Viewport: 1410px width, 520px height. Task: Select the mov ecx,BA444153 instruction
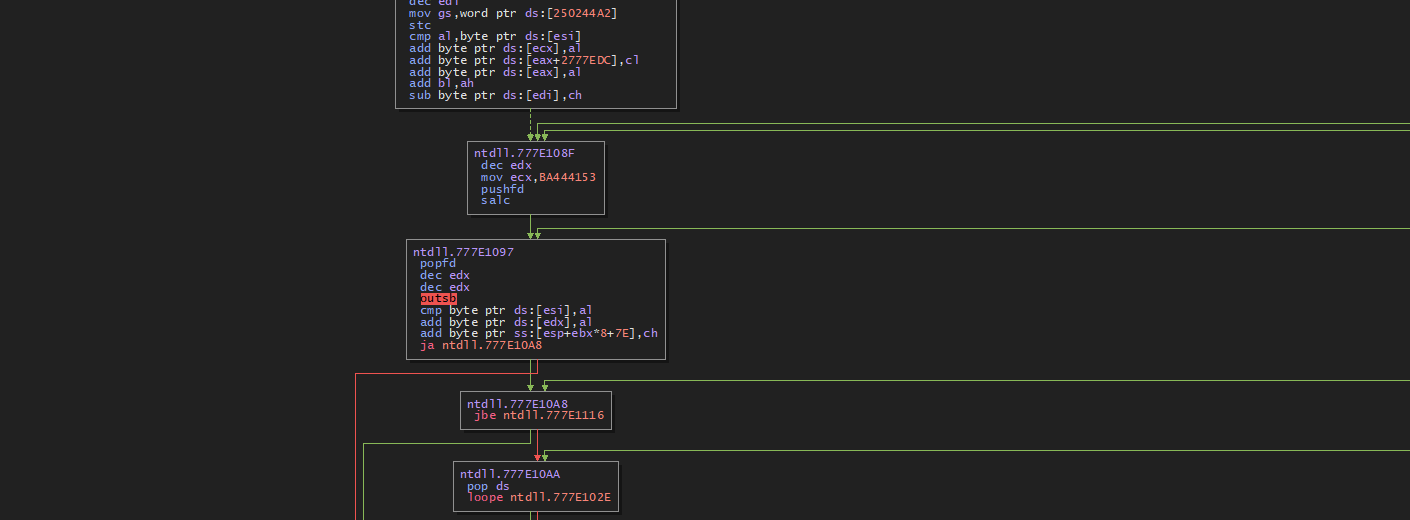[x=538, y=177]
